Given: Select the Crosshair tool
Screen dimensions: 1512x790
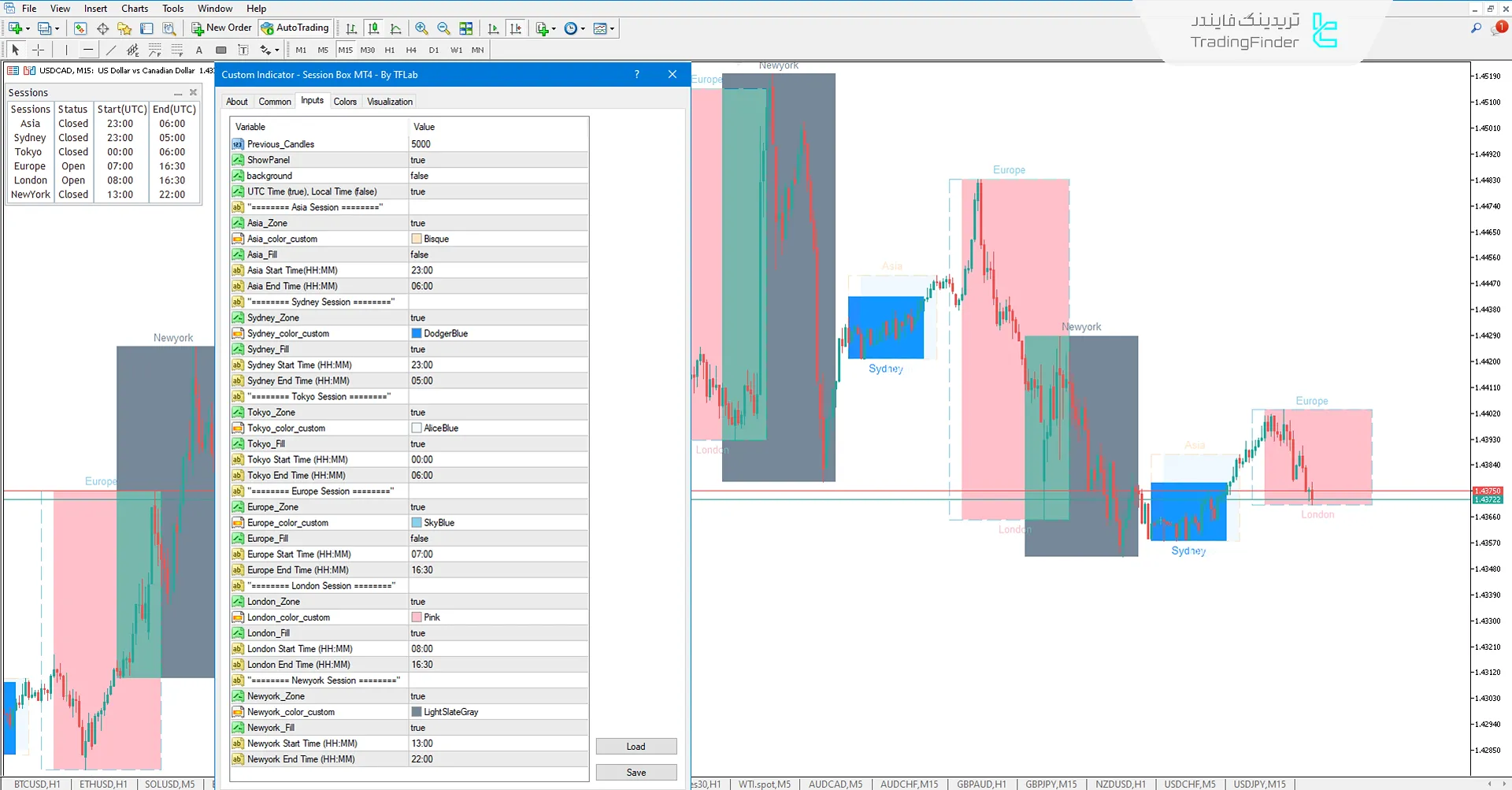Looking at the screenshot, I should 38,49.
